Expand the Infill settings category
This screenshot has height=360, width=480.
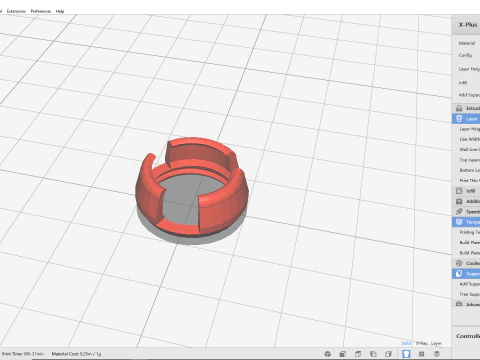click(x=466, y=191)
